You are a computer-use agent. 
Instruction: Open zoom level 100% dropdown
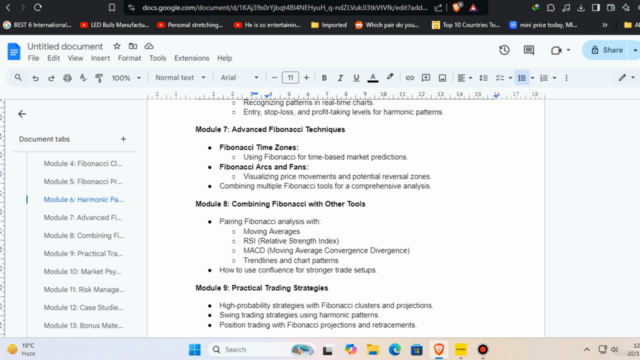point(126,78)
